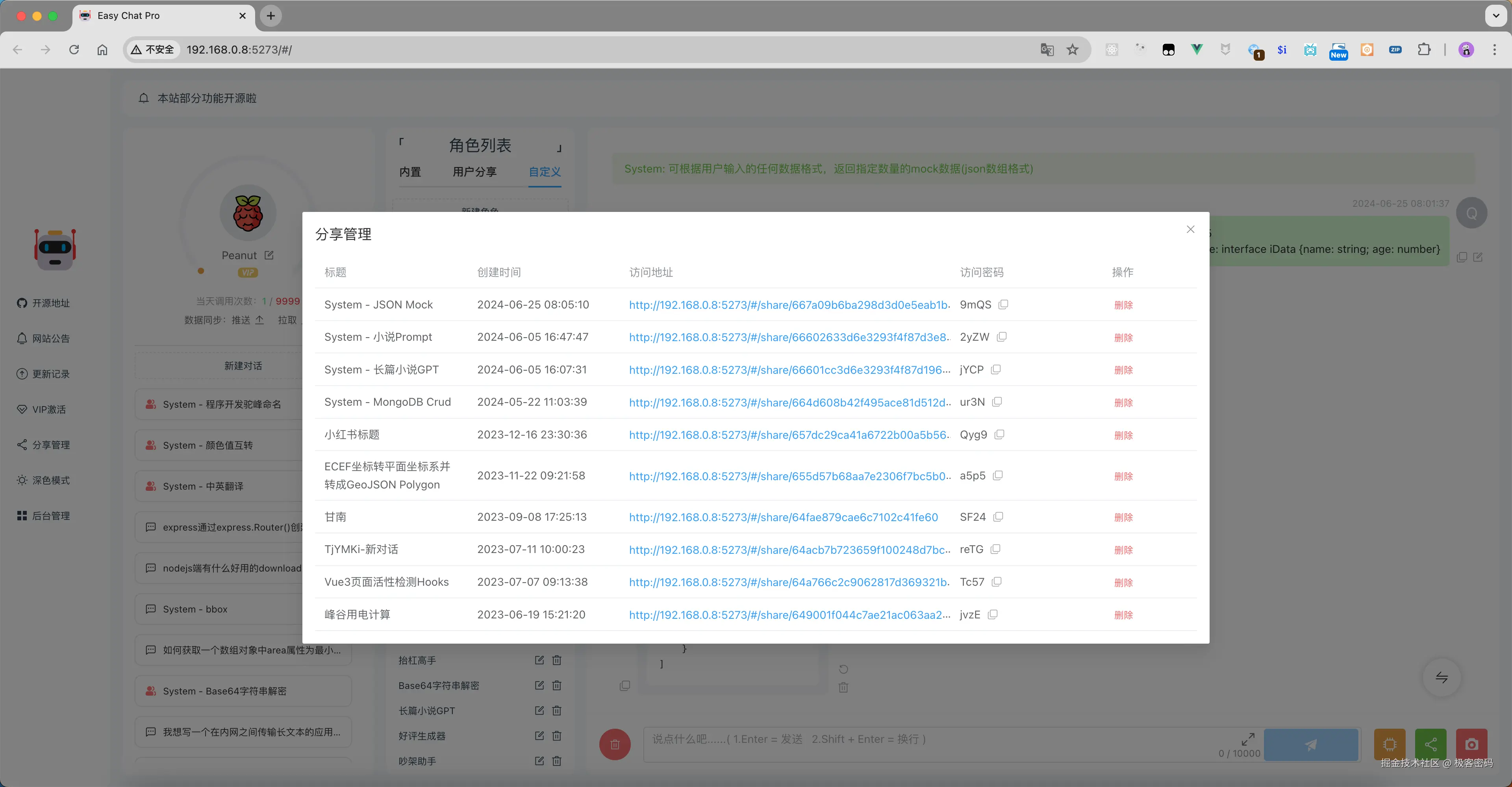This screenshot has width=1512, height=787.
Task: View 网站公告 announcements via bell icon
Action: point(22,338)
